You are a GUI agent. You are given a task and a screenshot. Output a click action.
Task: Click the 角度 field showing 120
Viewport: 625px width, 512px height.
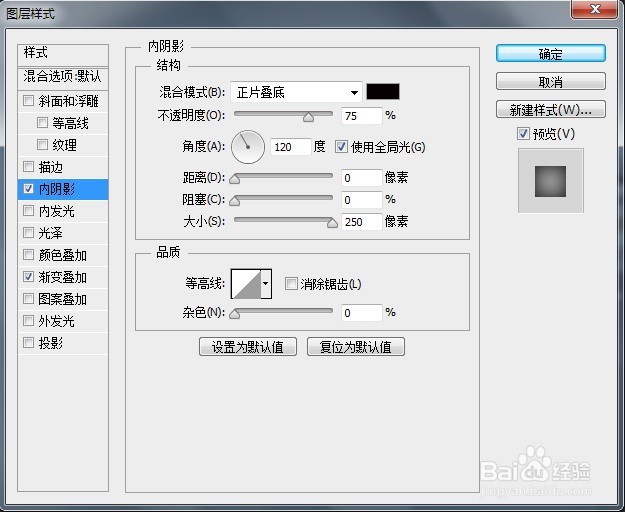(291, 147)
